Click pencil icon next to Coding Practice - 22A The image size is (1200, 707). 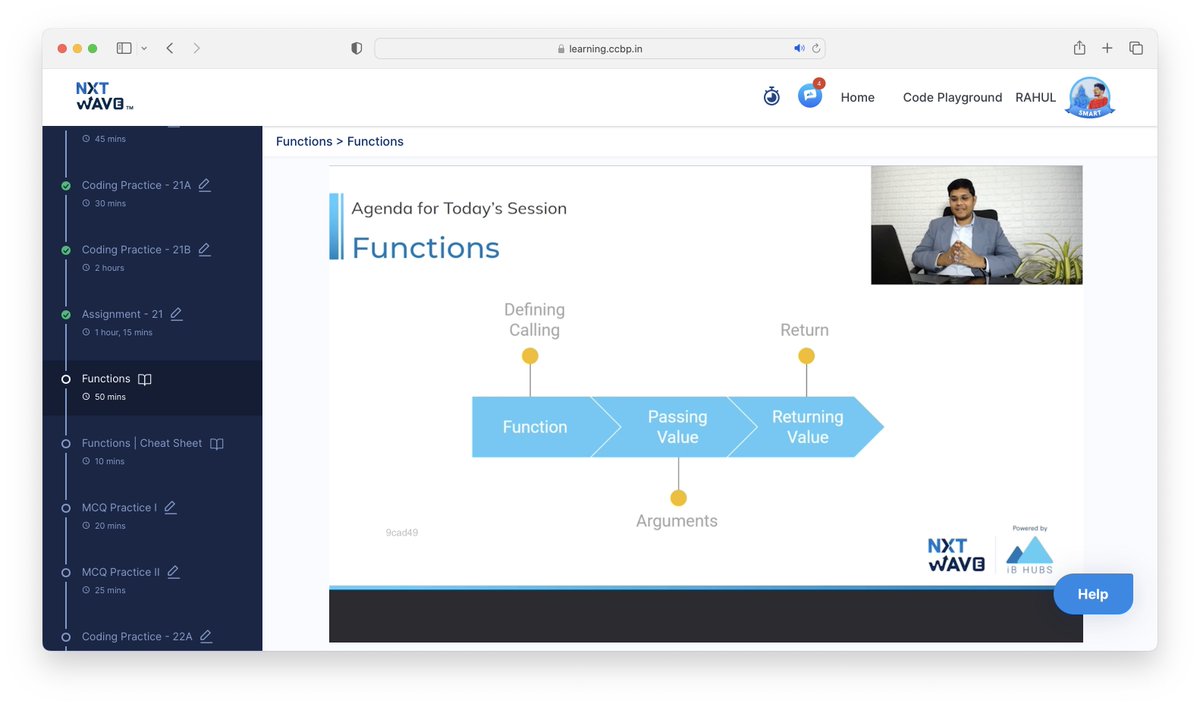[x=206, y=635]
